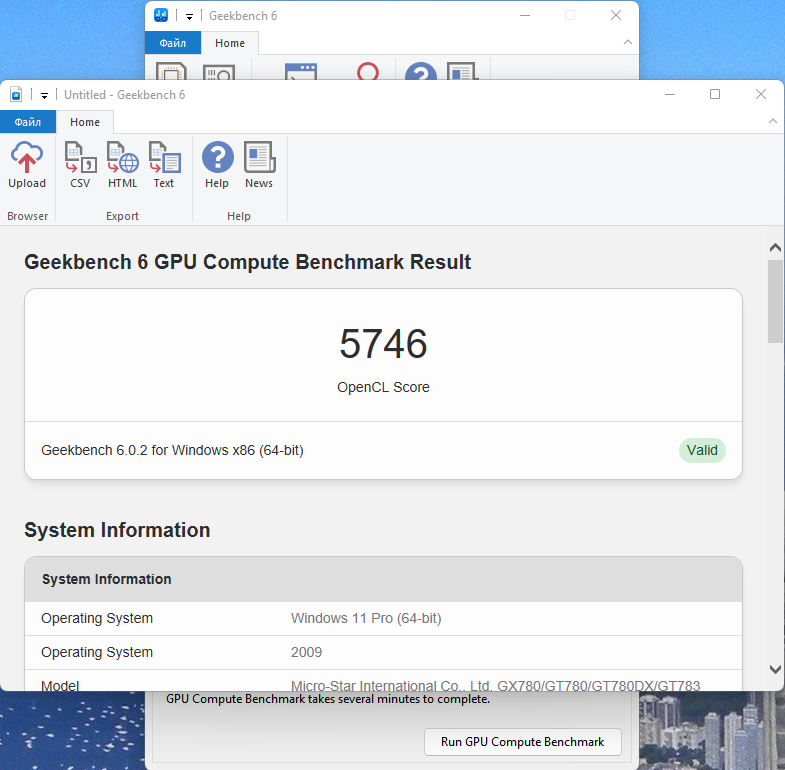
Task: Upload the benchmark result to the browser
Action: click(27, 165)
